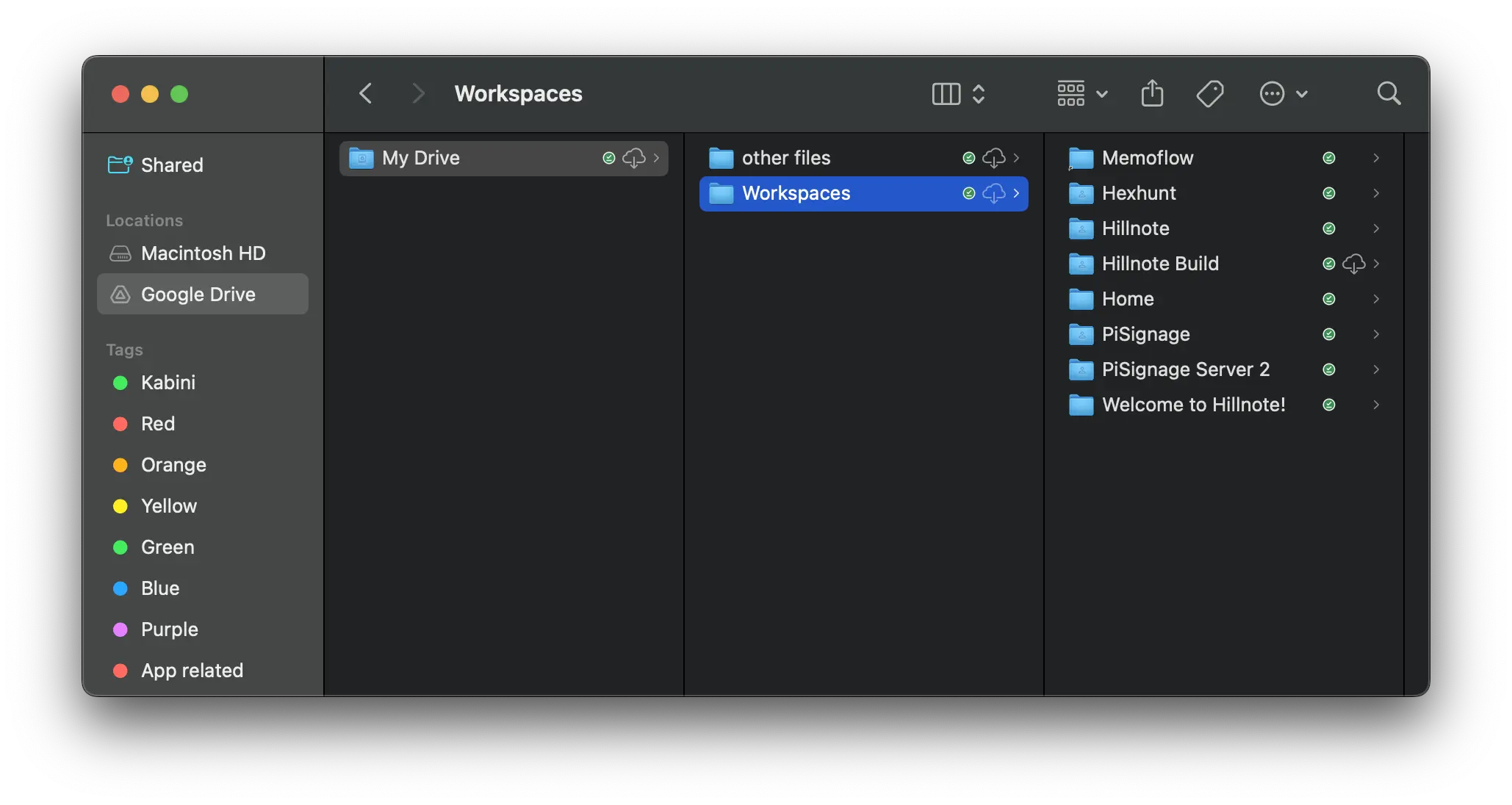Select the Kabini tag in sidebar

point(168,383)
